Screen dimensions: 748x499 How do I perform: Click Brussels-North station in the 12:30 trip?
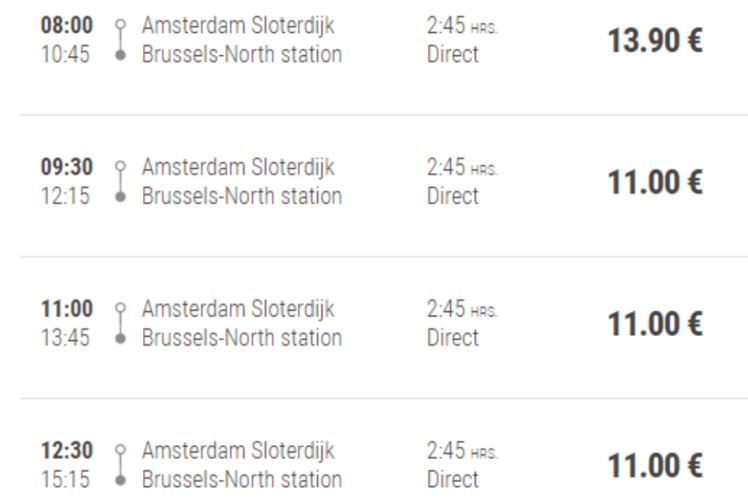242,479
